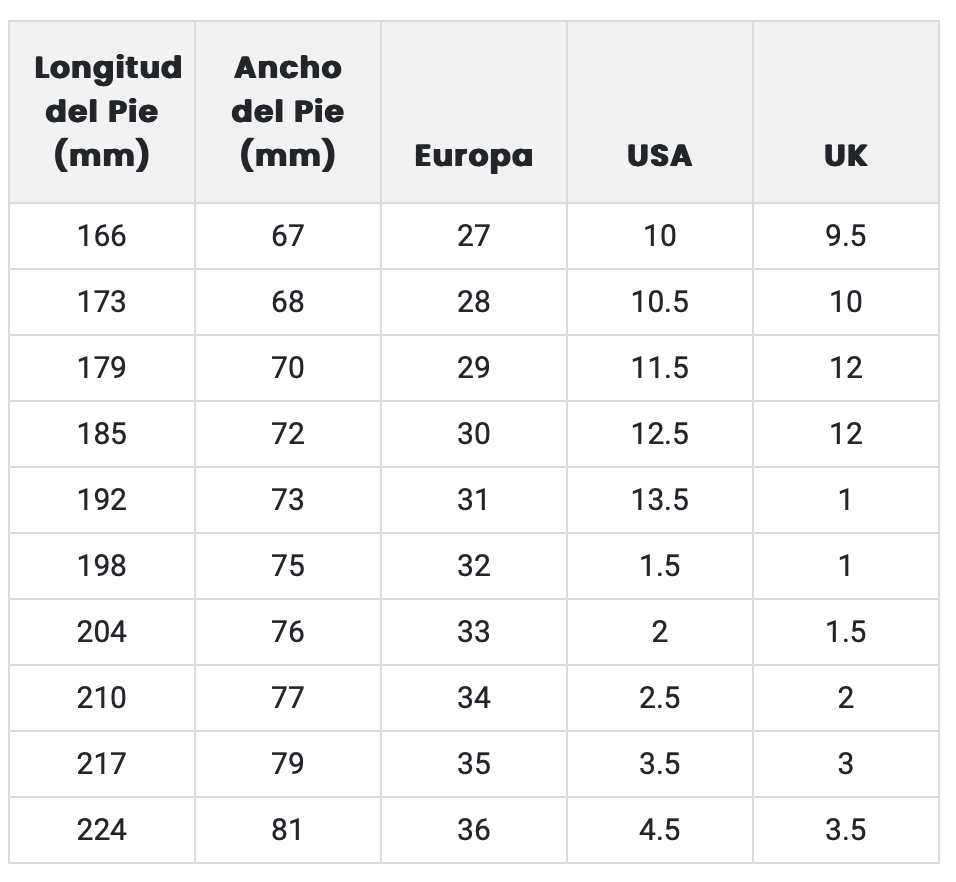Select foot length cell 166
The height and width of the screenshot is (882, 956).
pyautogui.click(x=102, y=236)
